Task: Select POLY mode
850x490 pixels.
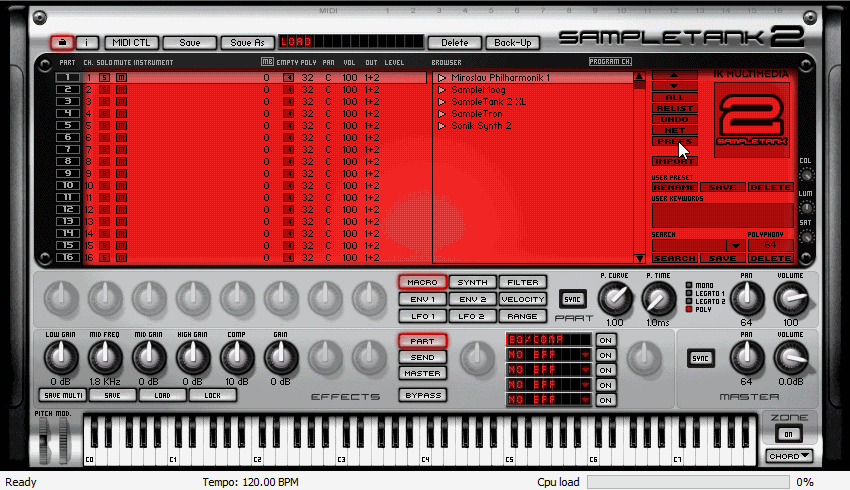Action: tap(689, 310)
